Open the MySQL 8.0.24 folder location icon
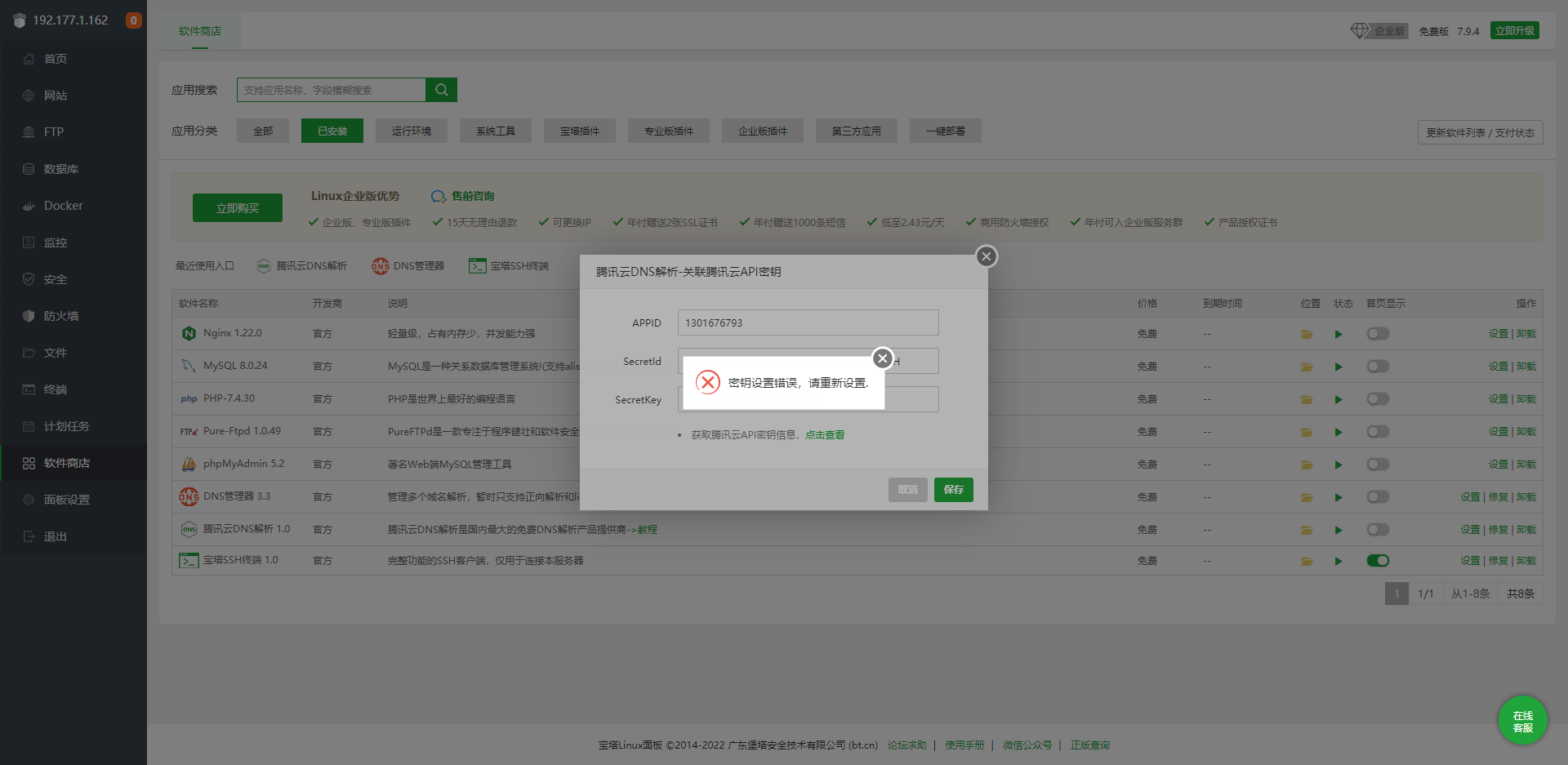 pos(1307,367)
